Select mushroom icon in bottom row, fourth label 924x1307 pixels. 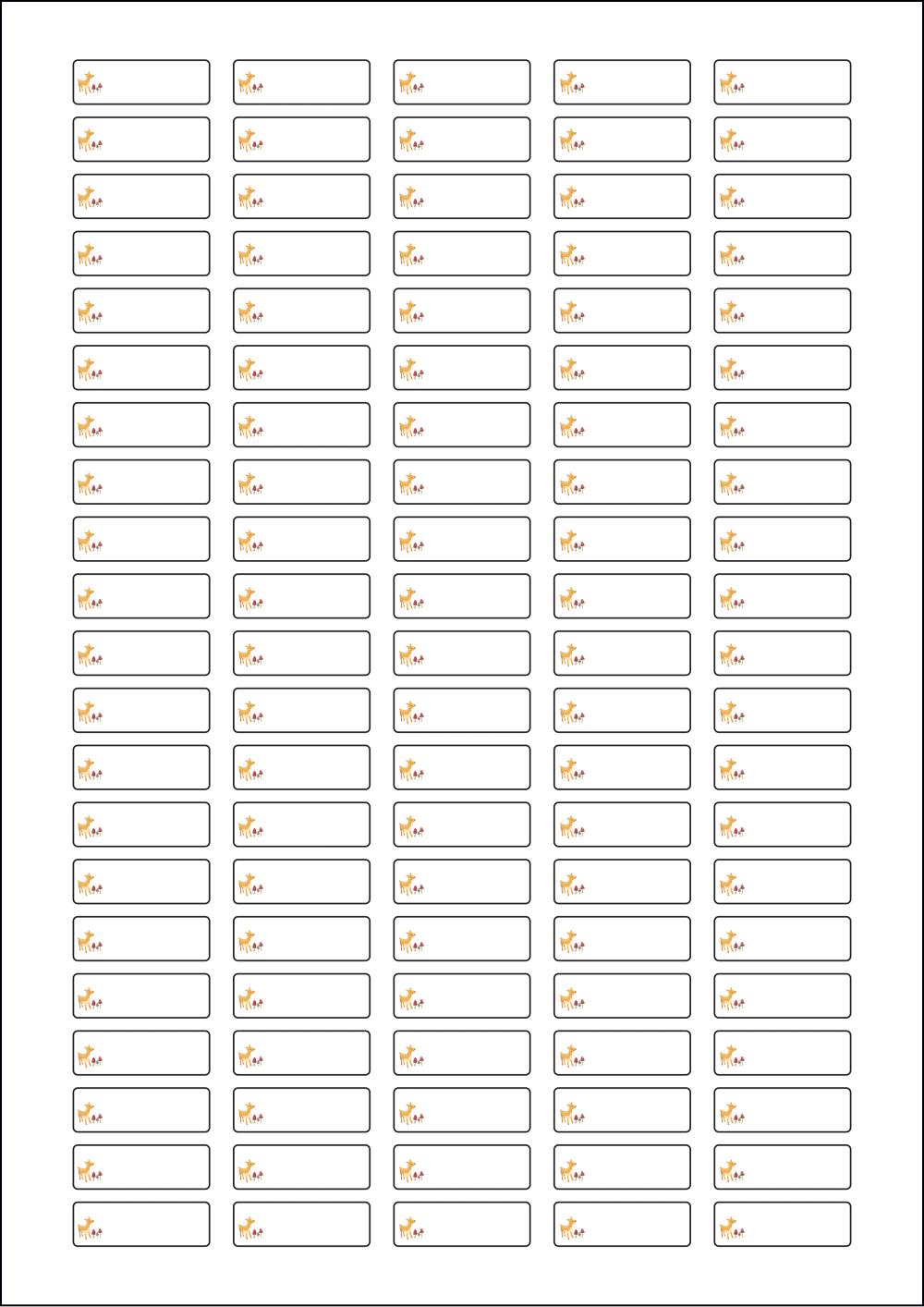pos(579,1230)
